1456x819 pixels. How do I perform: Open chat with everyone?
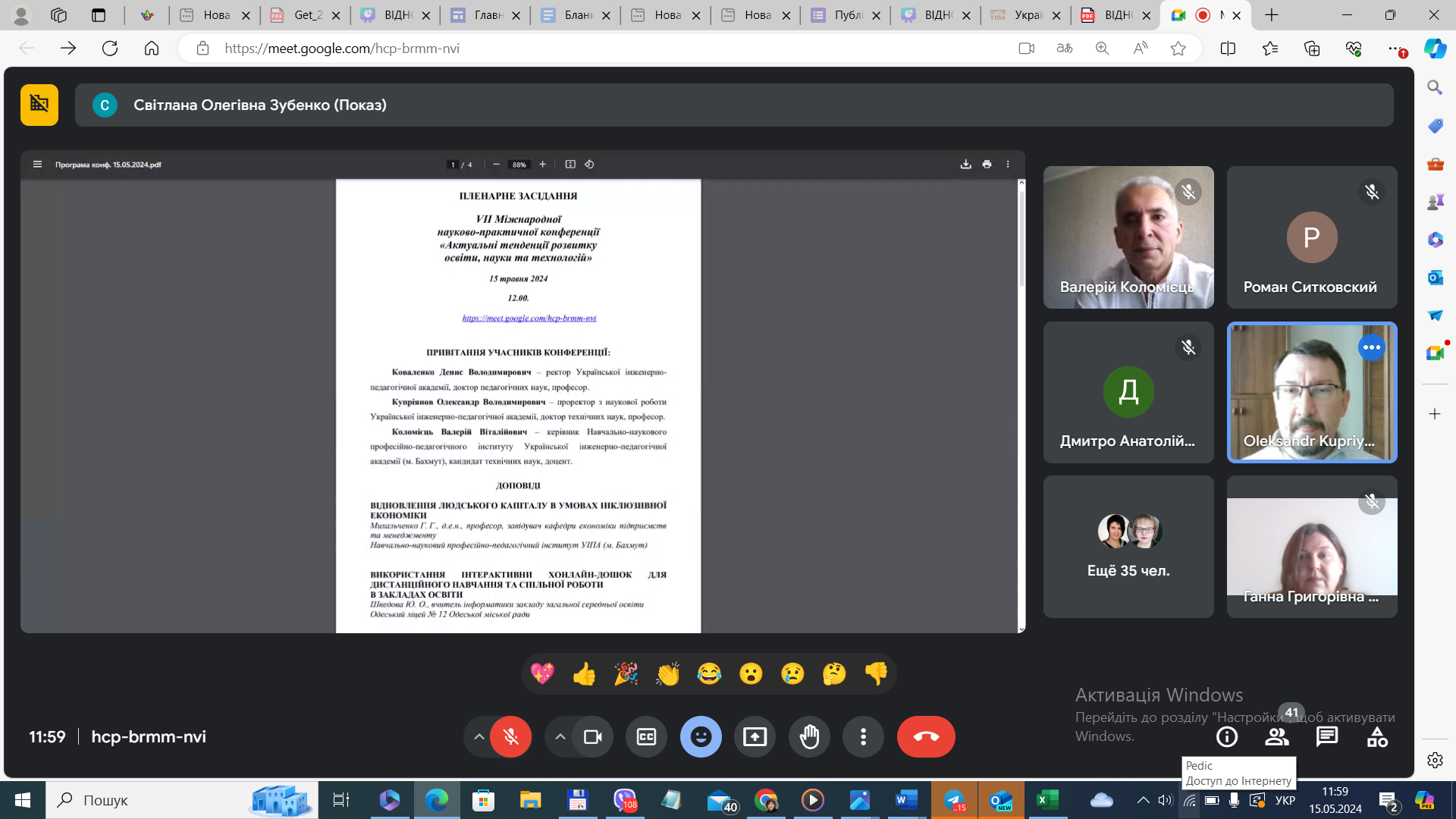[1327, 736]
